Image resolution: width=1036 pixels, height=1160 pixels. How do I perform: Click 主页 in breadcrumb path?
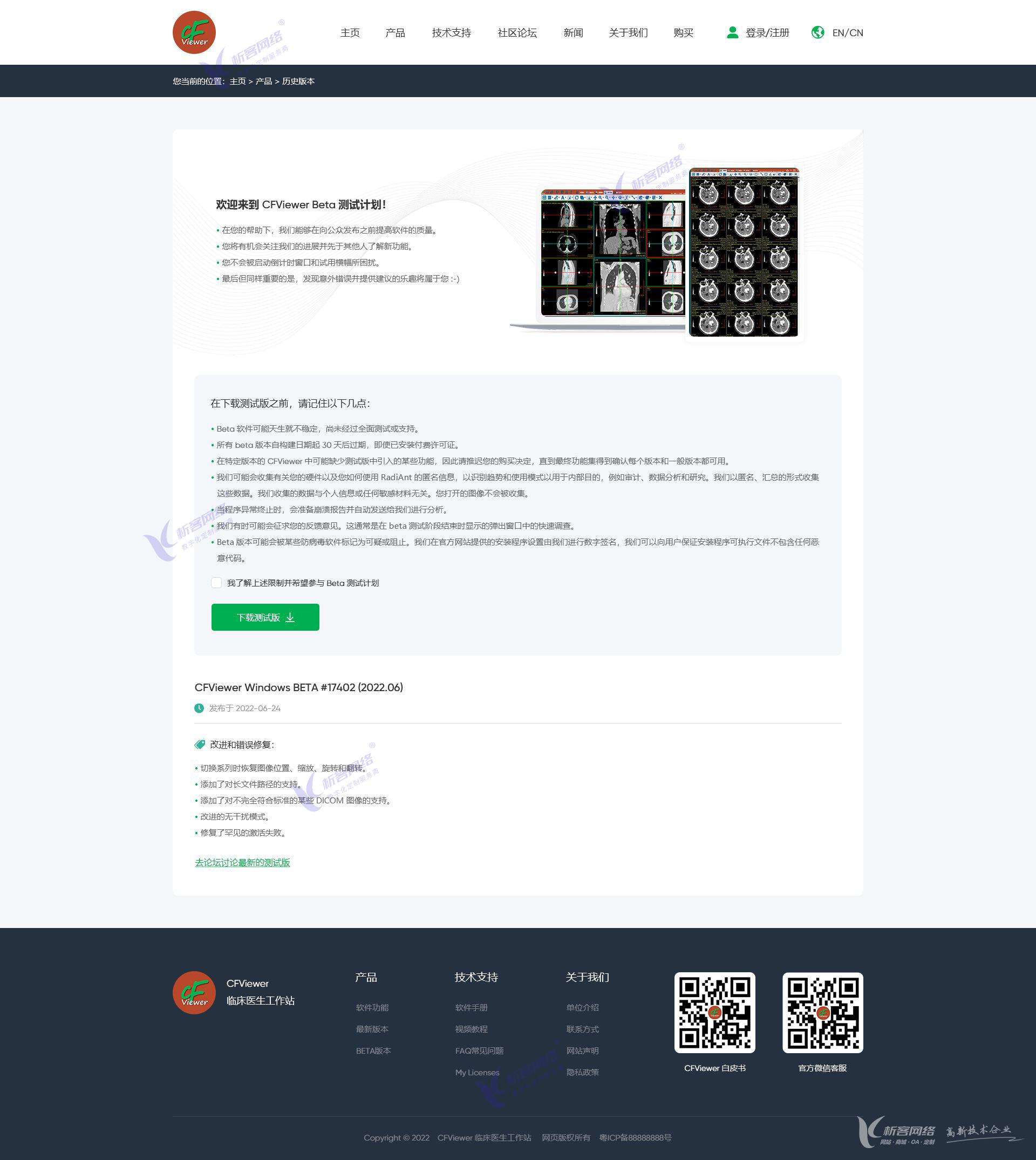237,81
